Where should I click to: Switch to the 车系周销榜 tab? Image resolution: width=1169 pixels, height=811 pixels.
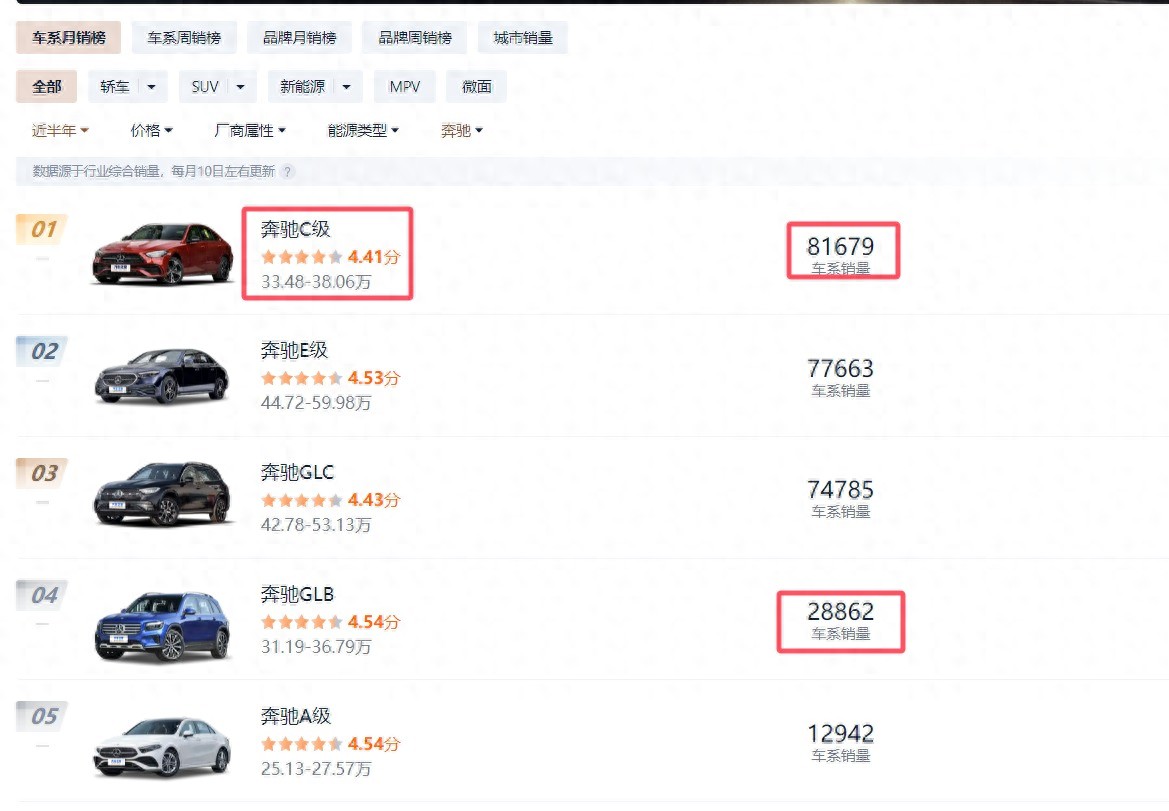tap(184, 38)
